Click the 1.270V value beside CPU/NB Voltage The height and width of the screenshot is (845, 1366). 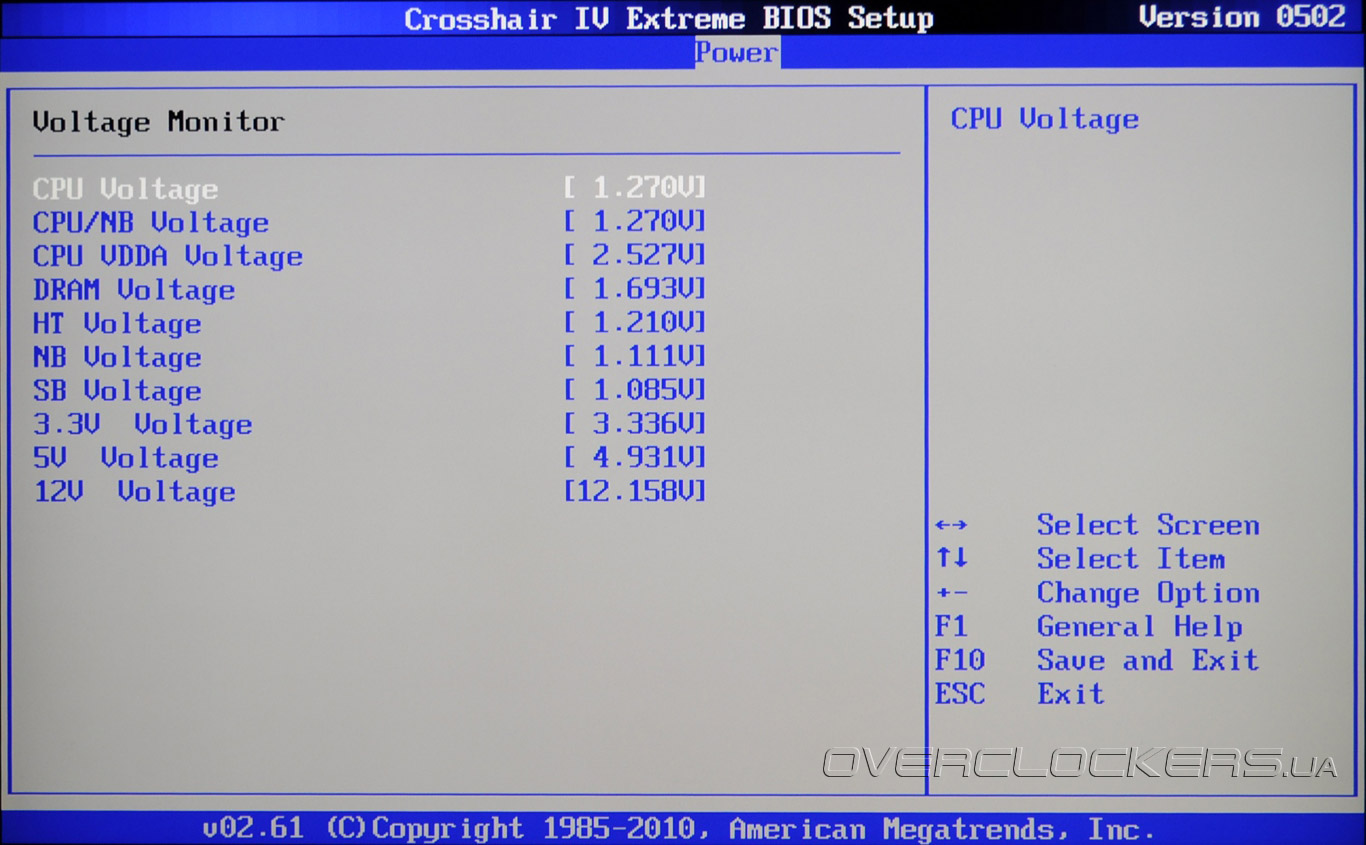coord(635,221)
